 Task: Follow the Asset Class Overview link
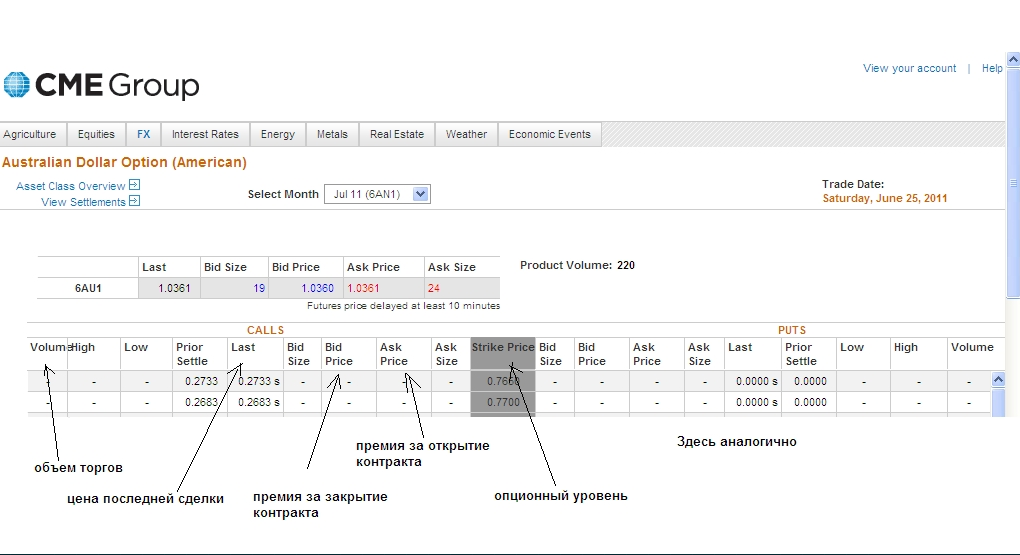coord(70,186)
